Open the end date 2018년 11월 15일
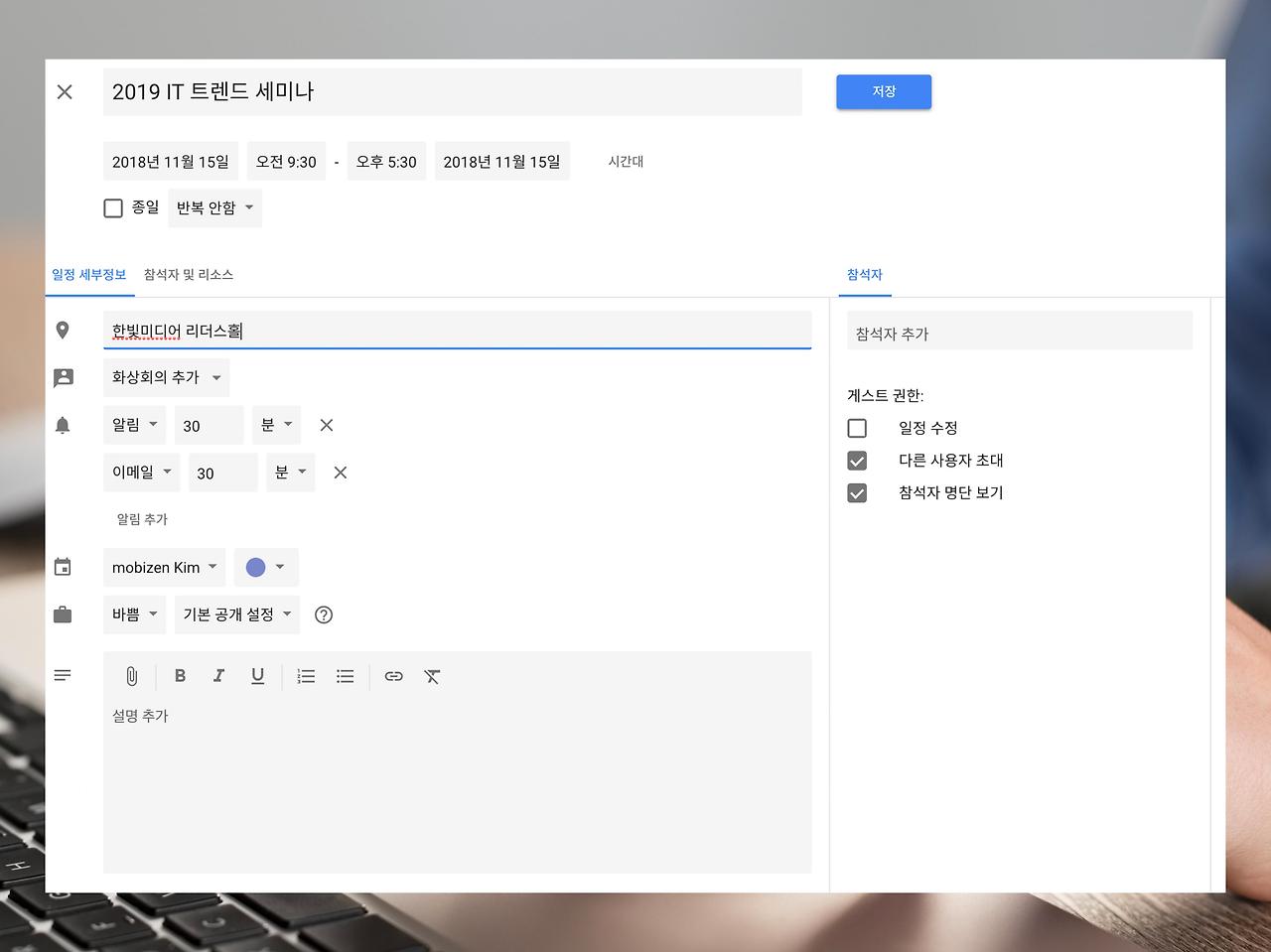 click(x=501, y=161)
